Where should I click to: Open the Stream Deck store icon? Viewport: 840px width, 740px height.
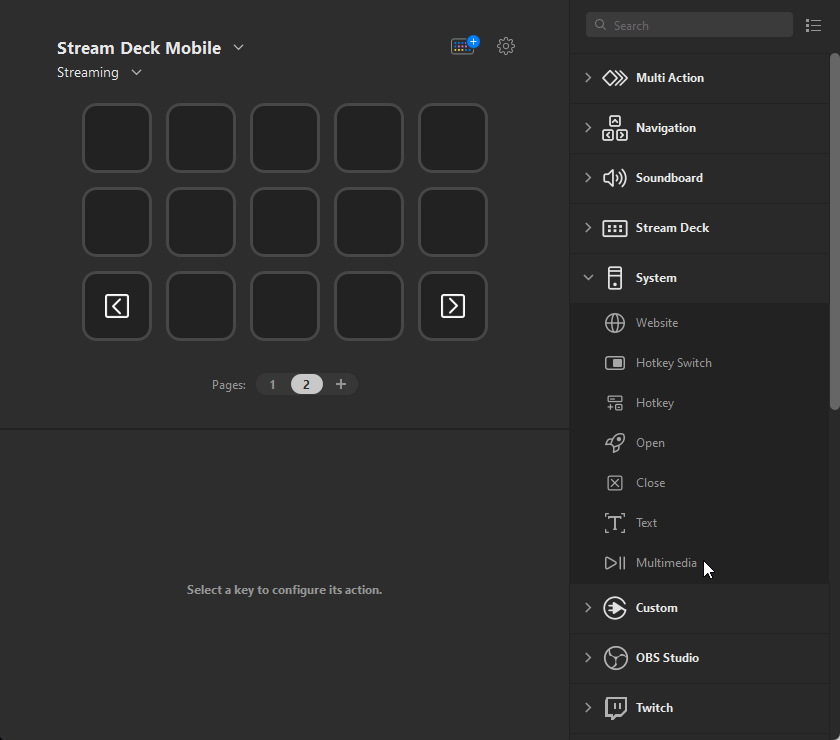point(464,46)
